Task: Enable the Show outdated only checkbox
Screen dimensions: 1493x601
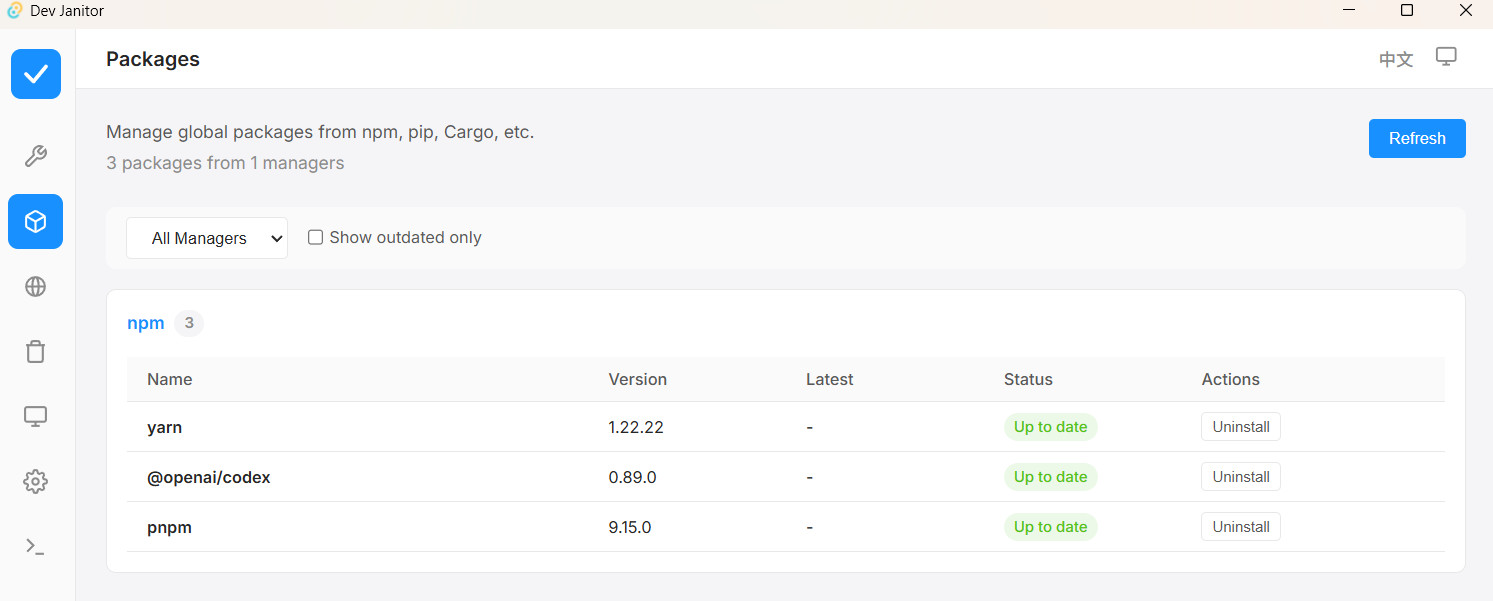Action: tap(315, 238)
